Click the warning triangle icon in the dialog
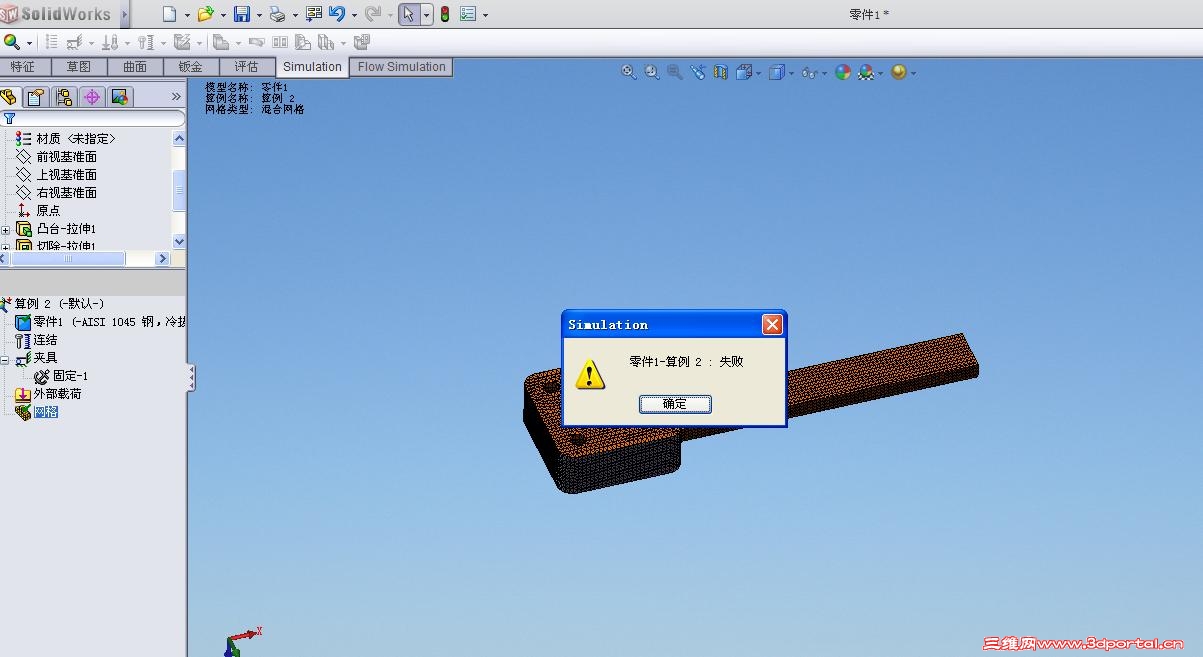1203x657 pixels. [x=590, y=374]
